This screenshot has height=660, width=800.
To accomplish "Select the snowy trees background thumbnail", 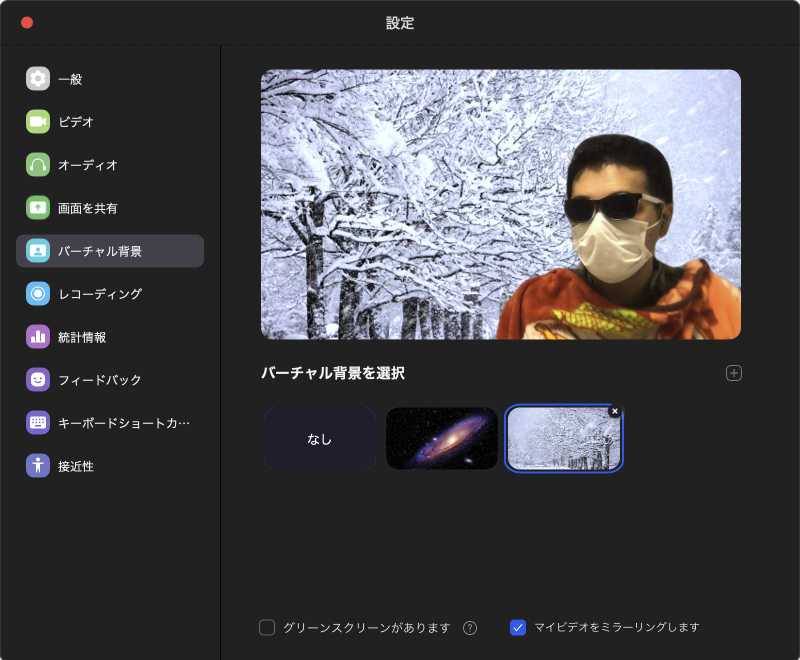I will pyautogui.click(x=564, y=439).
